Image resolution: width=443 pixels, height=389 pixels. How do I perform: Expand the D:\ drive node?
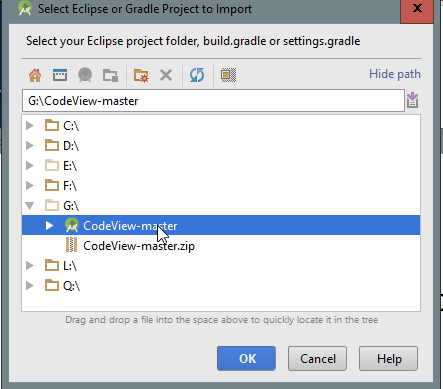30,146
